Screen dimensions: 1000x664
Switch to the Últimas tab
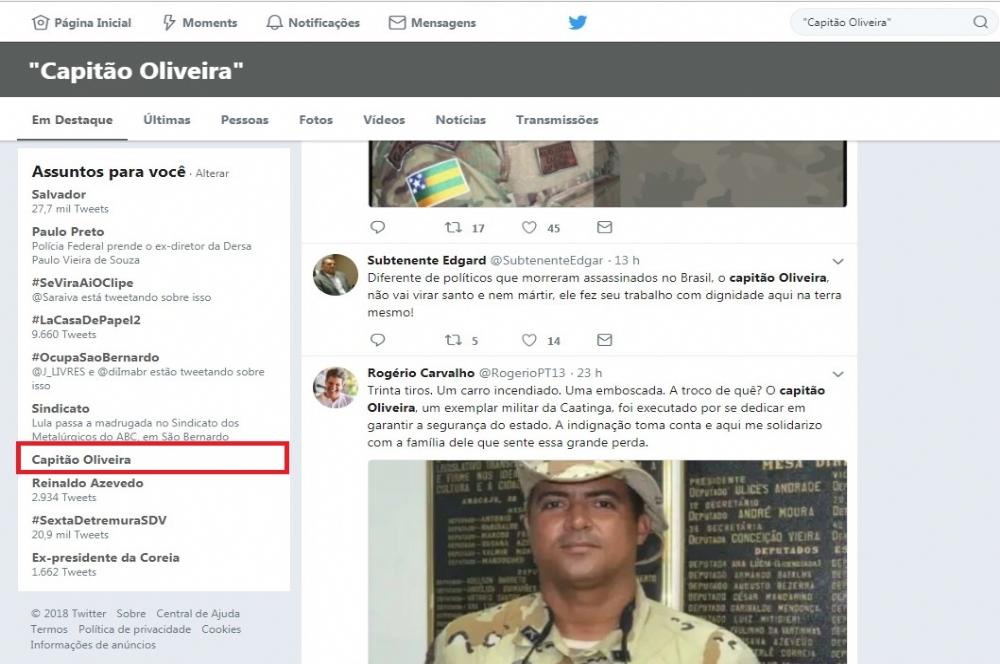pos(166,120)
